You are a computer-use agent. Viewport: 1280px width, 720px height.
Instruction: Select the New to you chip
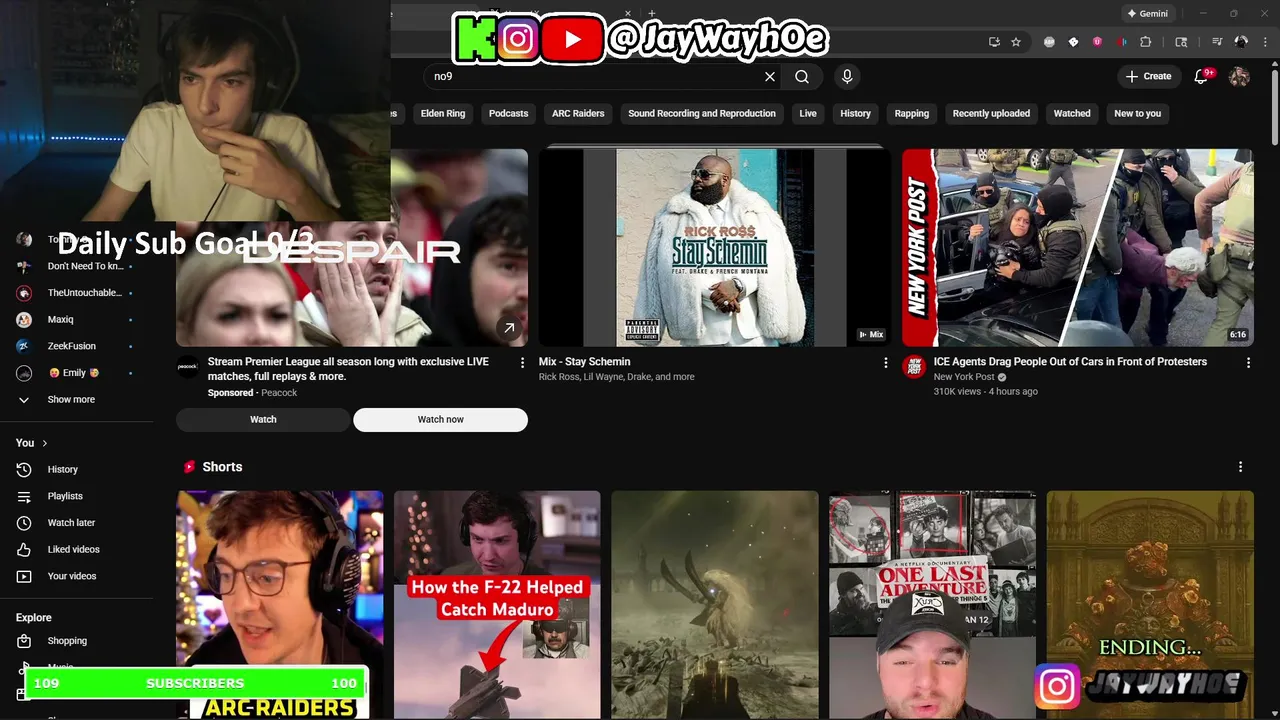point(1138,113)
